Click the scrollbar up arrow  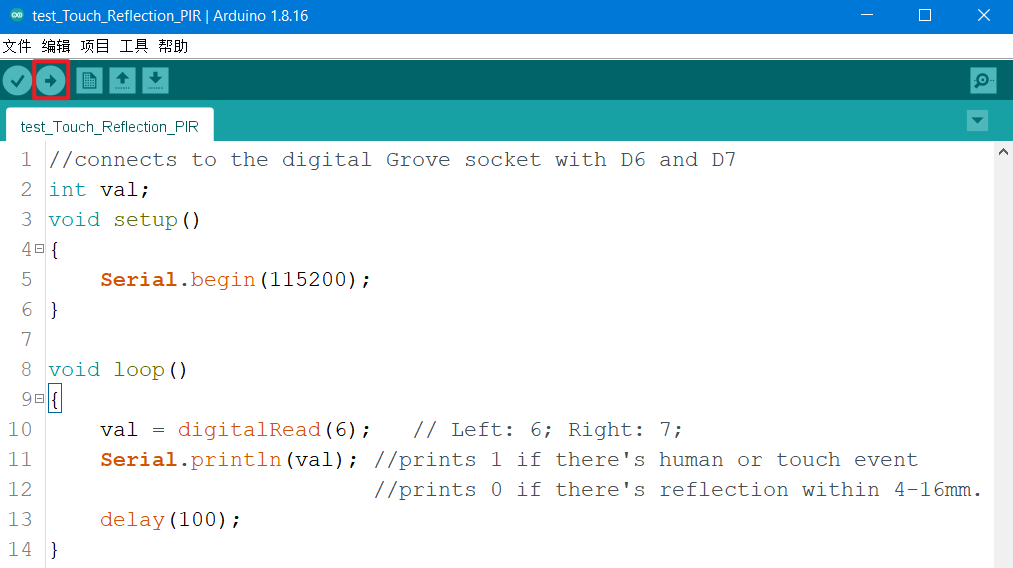pos(1003,151)
